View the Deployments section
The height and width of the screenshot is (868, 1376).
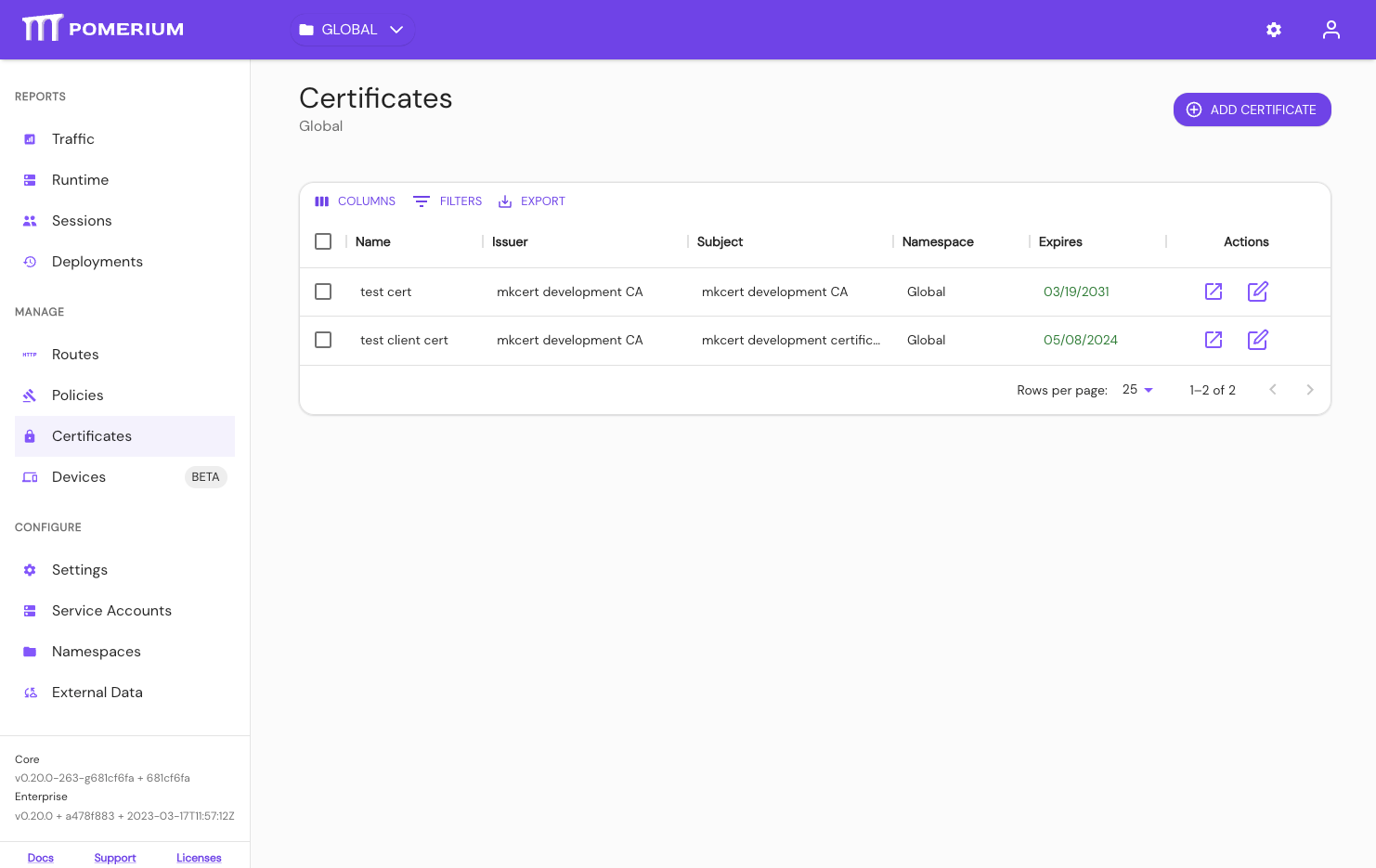point(97,261)
